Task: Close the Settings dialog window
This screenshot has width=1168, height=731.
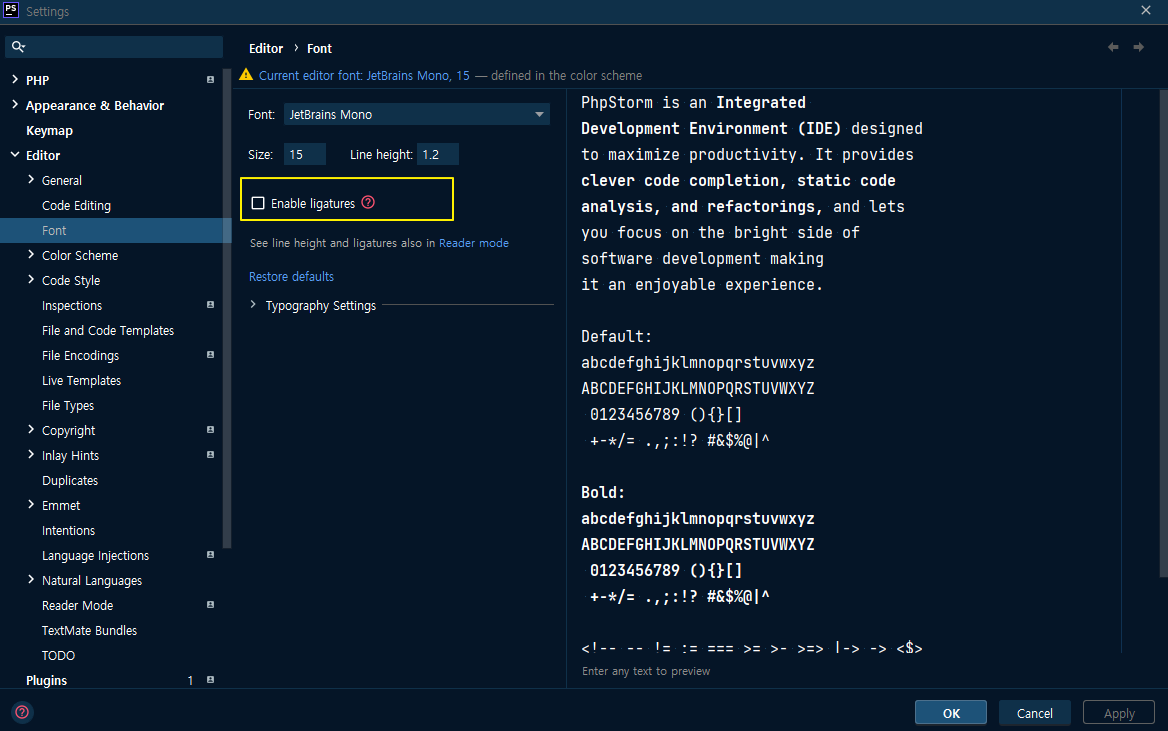Action: click(x=1146, y=10)
